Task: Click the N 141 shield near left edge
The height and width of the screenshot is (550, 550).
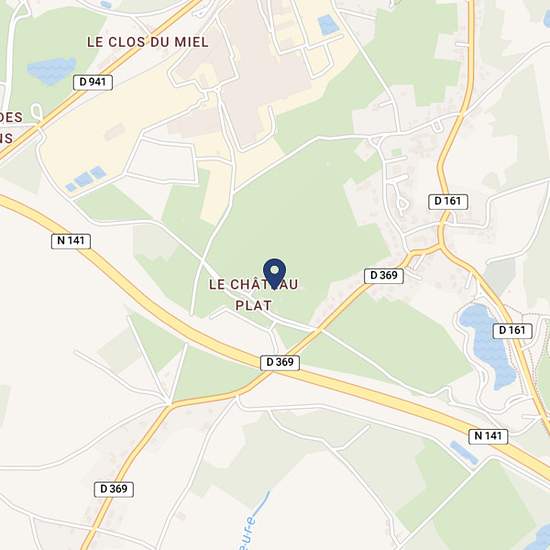Action: (x=71, y=241)
